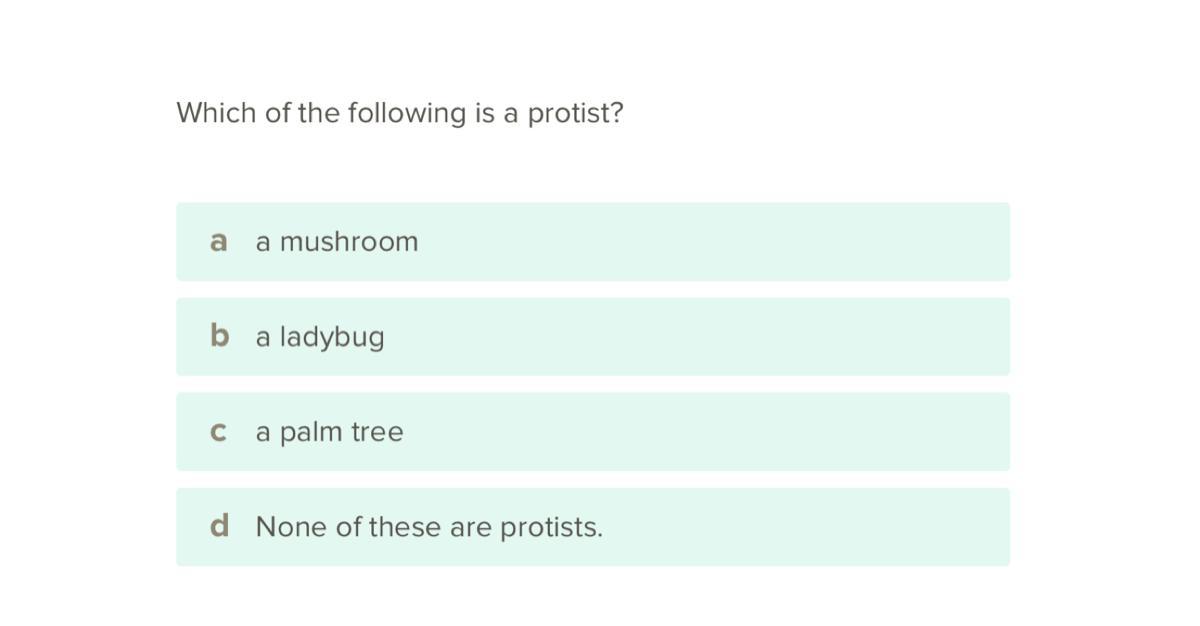Click the word 'protist?' in the question
This screenshot has width=1200, height=626.
[575, 113]
